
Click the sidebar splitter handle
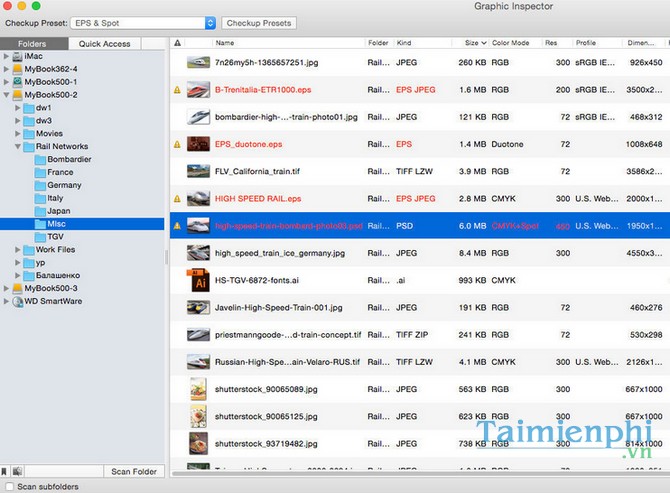[166, 257]
